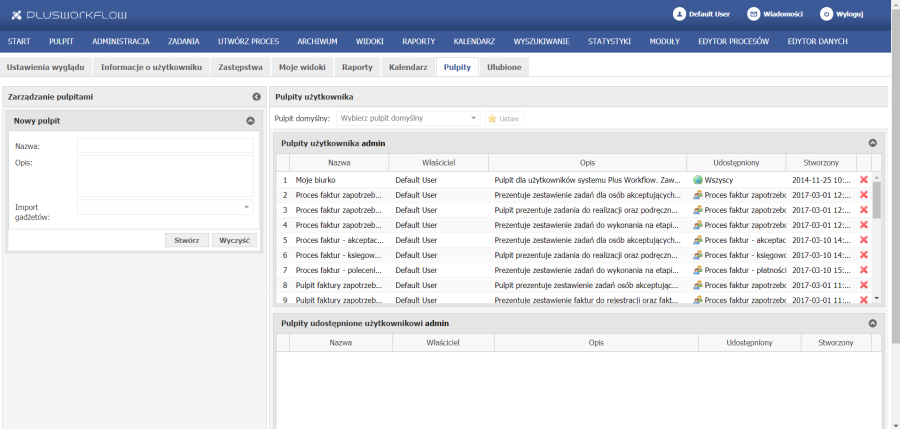Screen dimensions: 900x429
Task: Click the Nazwa input field
Action: coord(165,146)
